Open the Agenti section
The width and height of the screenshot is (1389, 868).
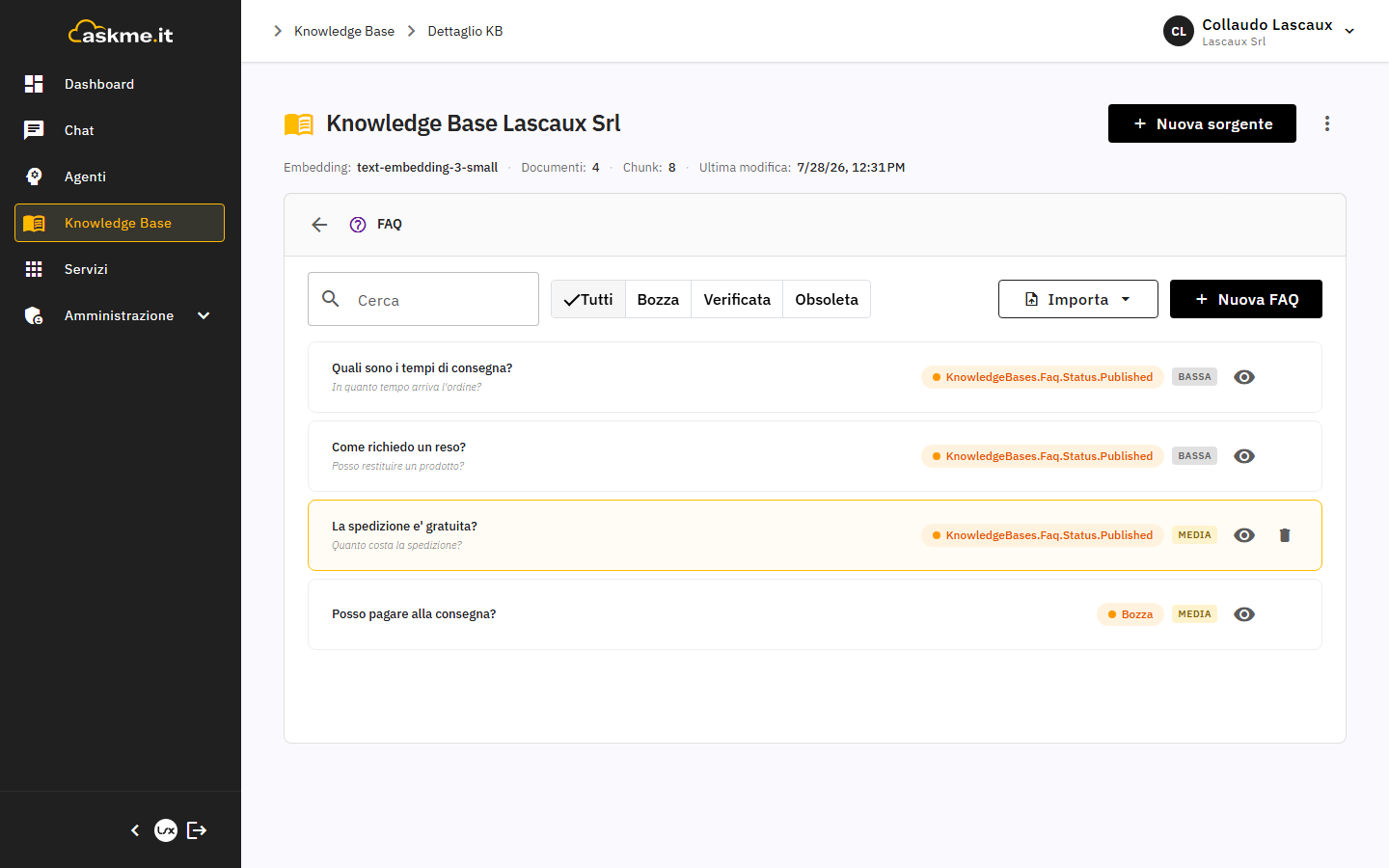(x=120, y=176)
